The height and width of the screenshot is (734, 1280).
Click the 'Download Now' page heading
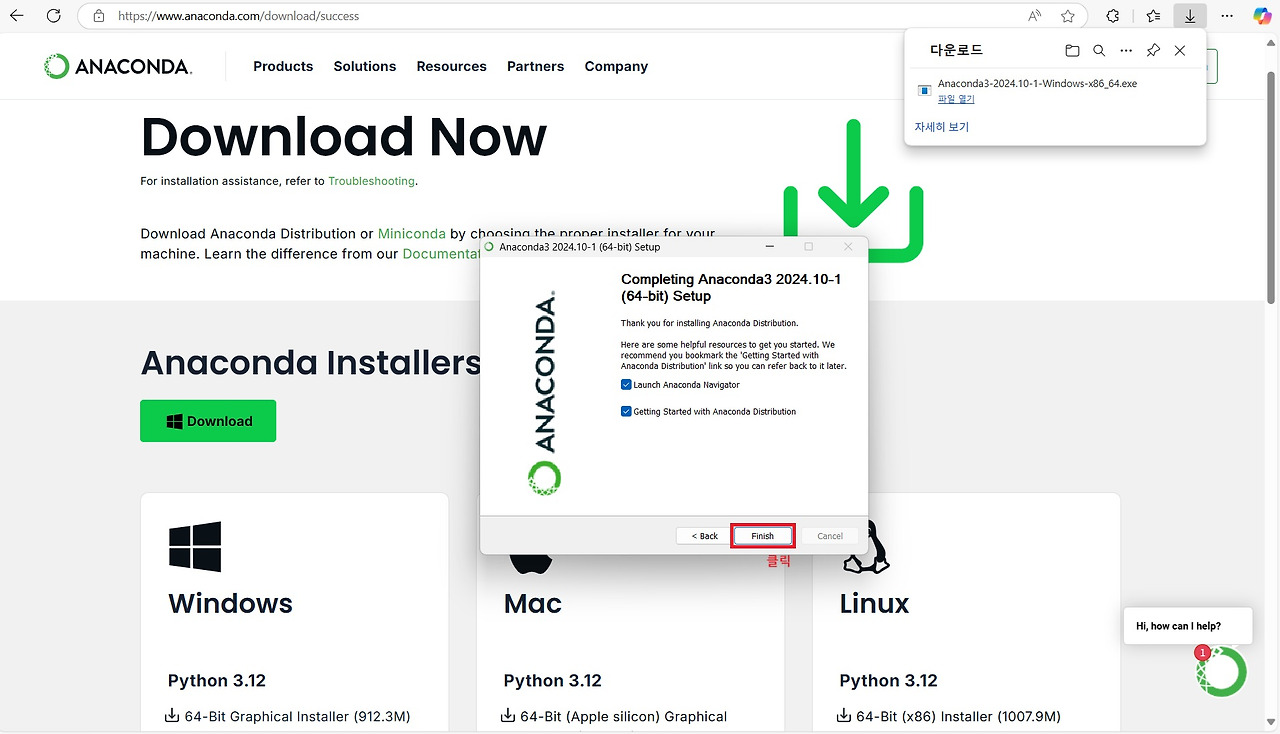[x=344, y=137]
